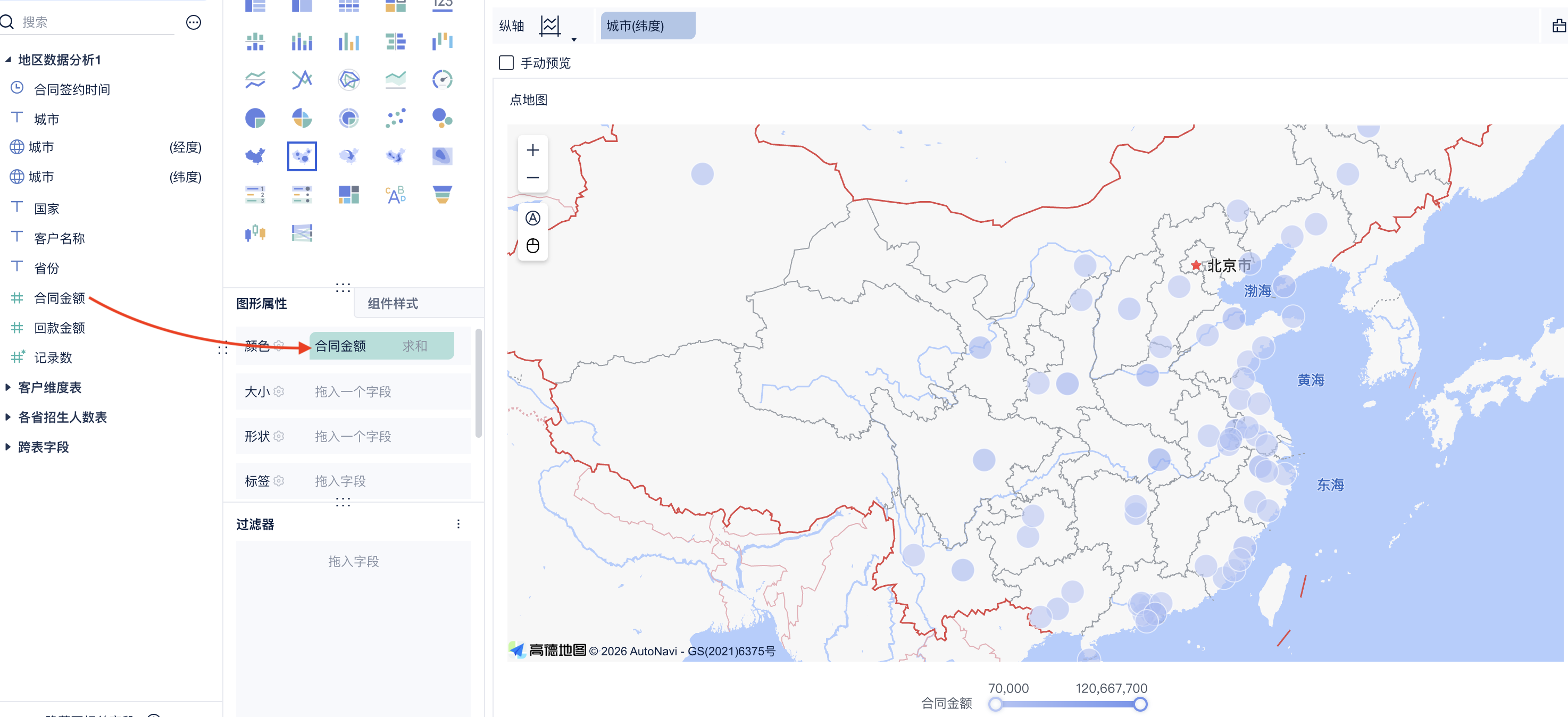Select the funnel chart type icon
Screen dimensions: 1568x717
[x=442, y=195]
